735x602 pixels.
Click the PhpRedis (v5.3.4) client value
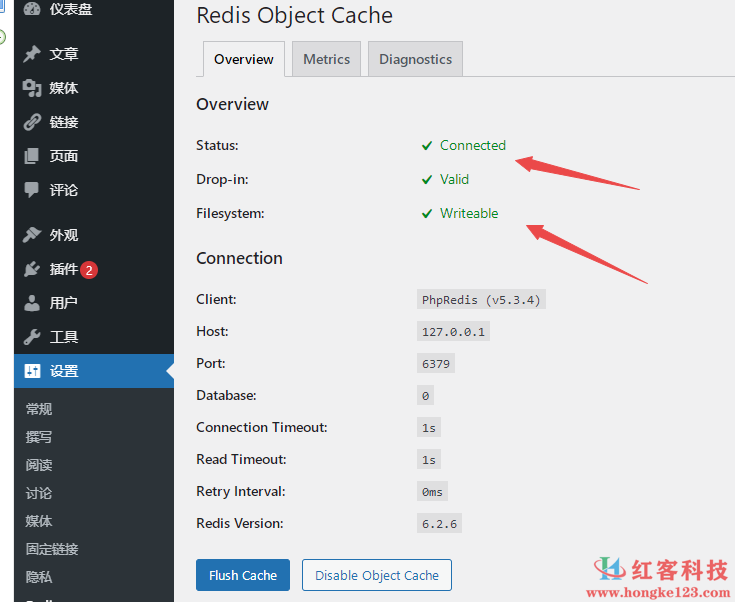coord(481,300)
